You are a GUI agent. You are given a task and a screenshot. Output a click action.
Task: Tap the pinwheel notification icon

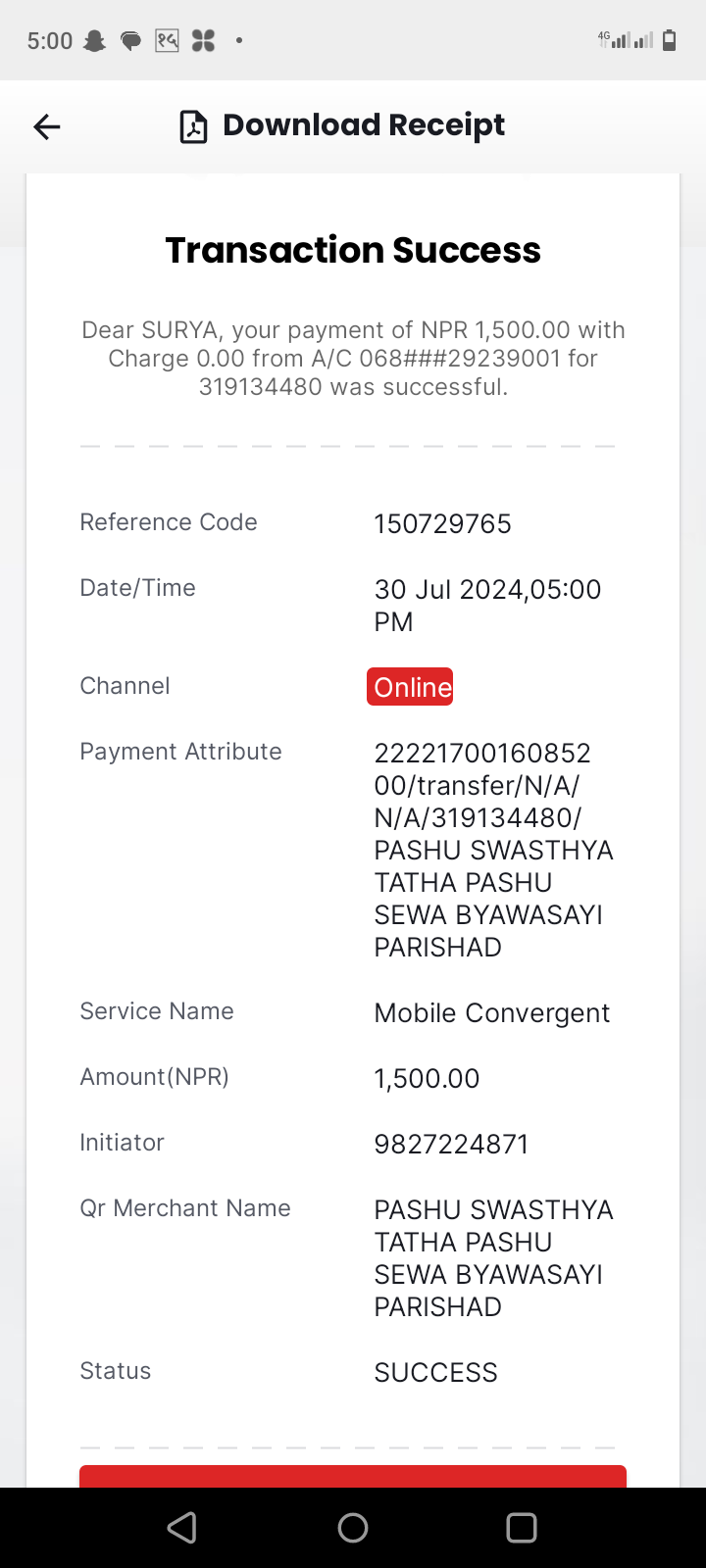click(203, 41)
